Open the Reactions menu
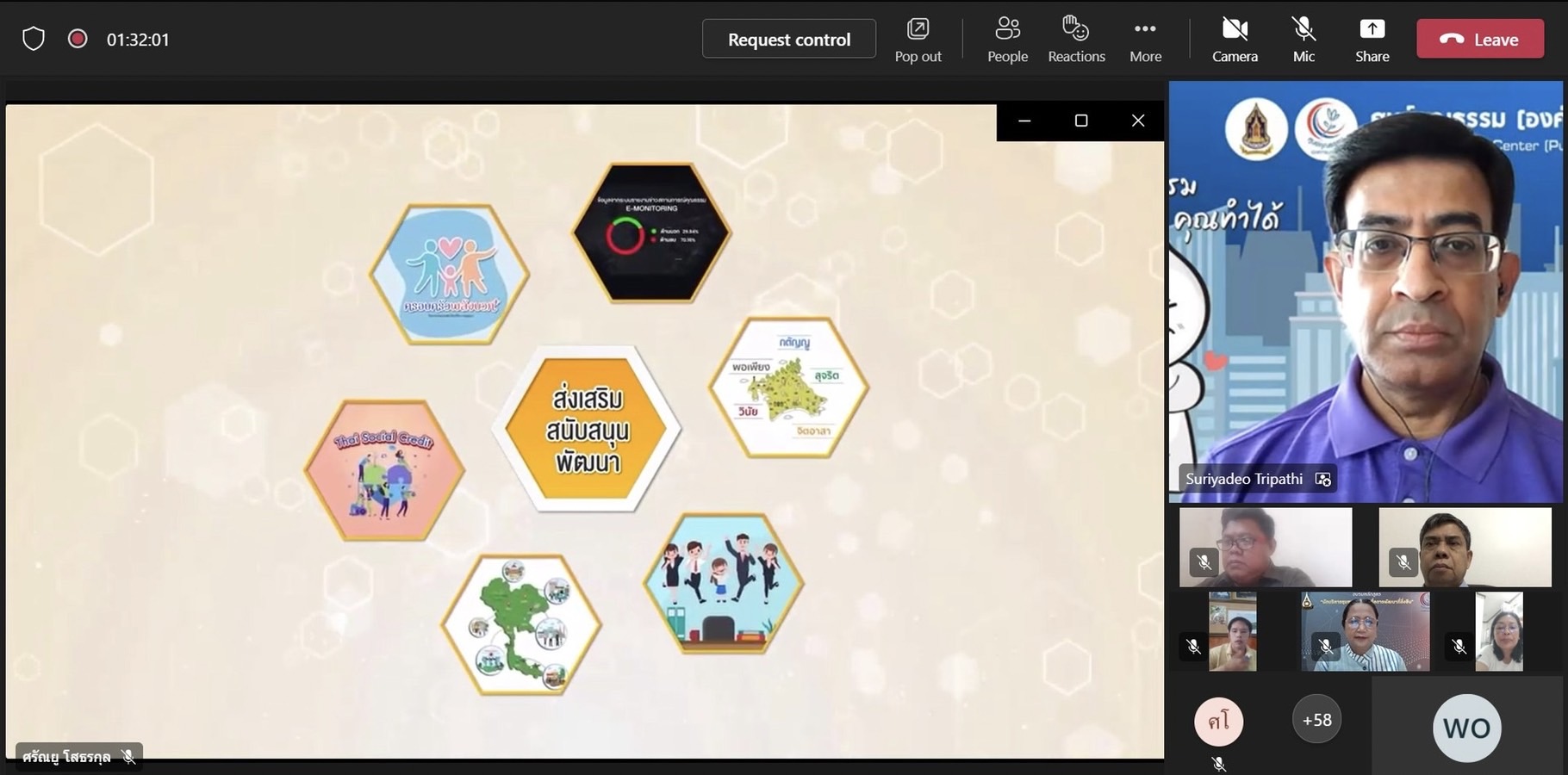The image size is (1568, 775). point(1076,40)
